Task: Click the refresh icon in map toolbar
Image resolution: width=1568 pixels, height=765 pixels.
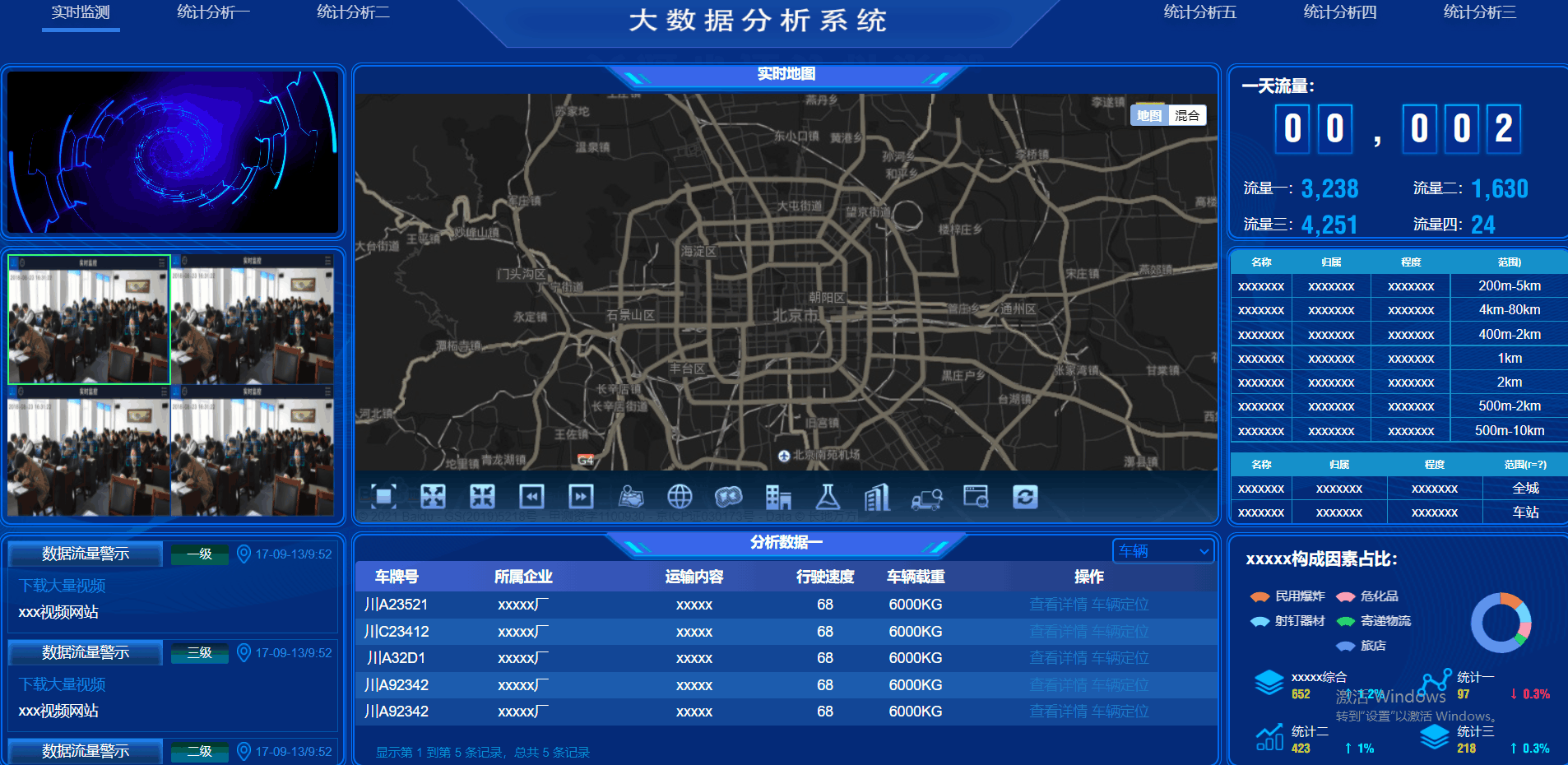Action: click(x=1025, y=496)
